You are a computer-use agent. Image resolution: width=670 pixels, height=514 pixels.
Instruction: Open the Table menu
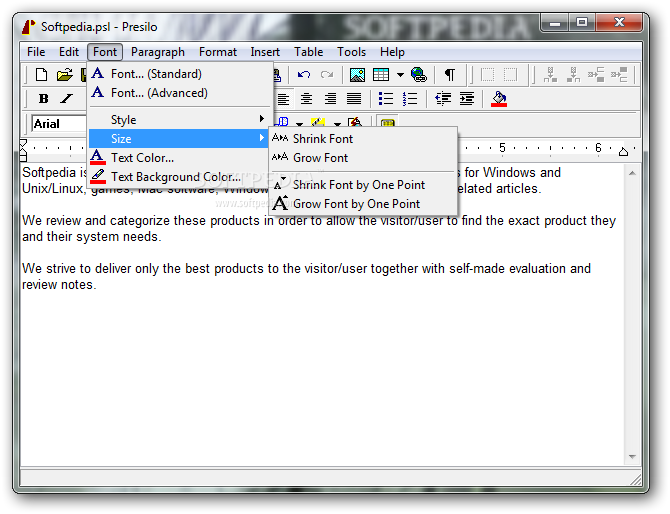coord(309,52)
